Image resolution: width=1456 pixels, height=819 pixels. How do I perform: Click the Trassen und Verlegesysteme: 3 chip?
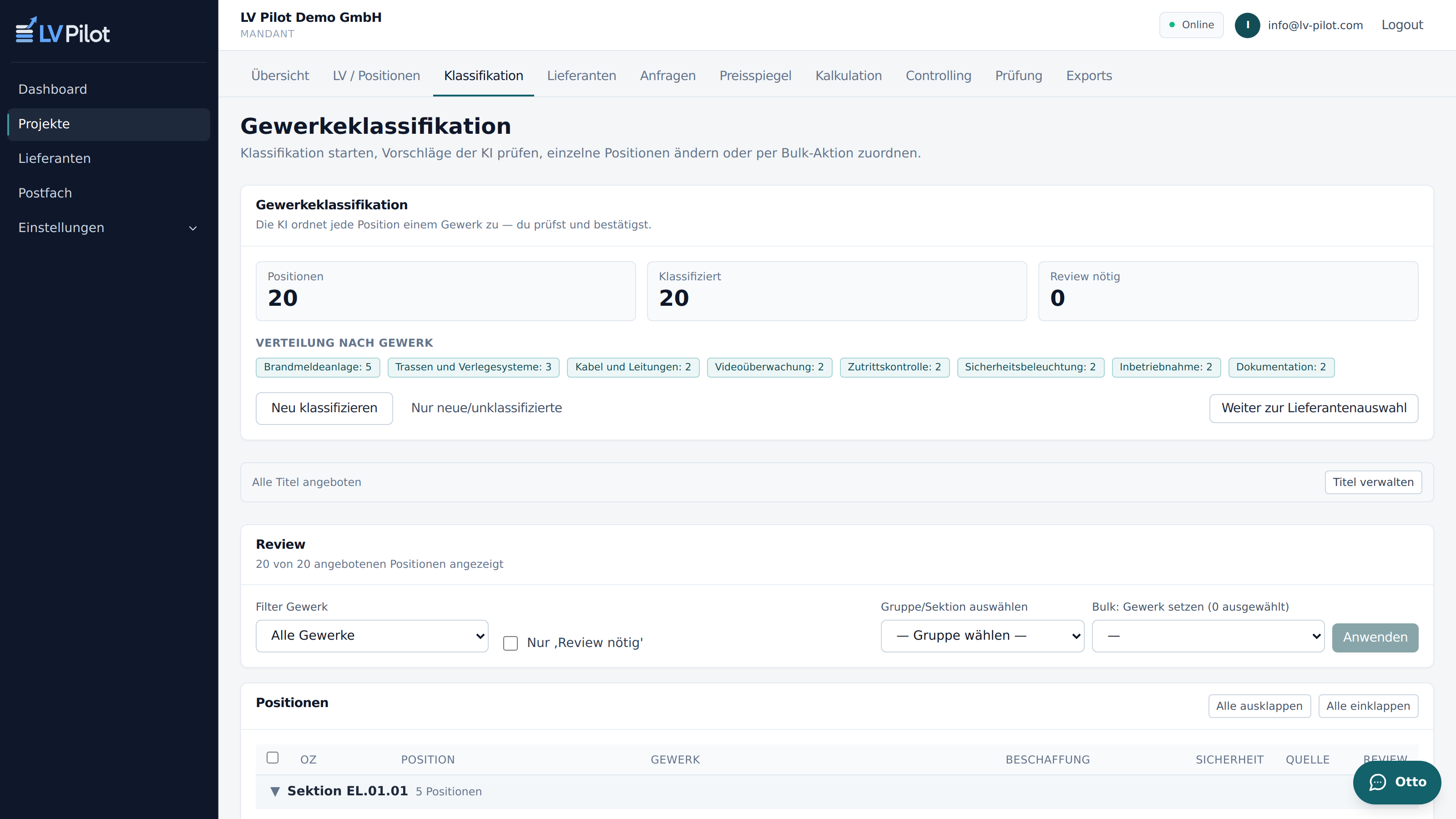(x=473, y=367)
